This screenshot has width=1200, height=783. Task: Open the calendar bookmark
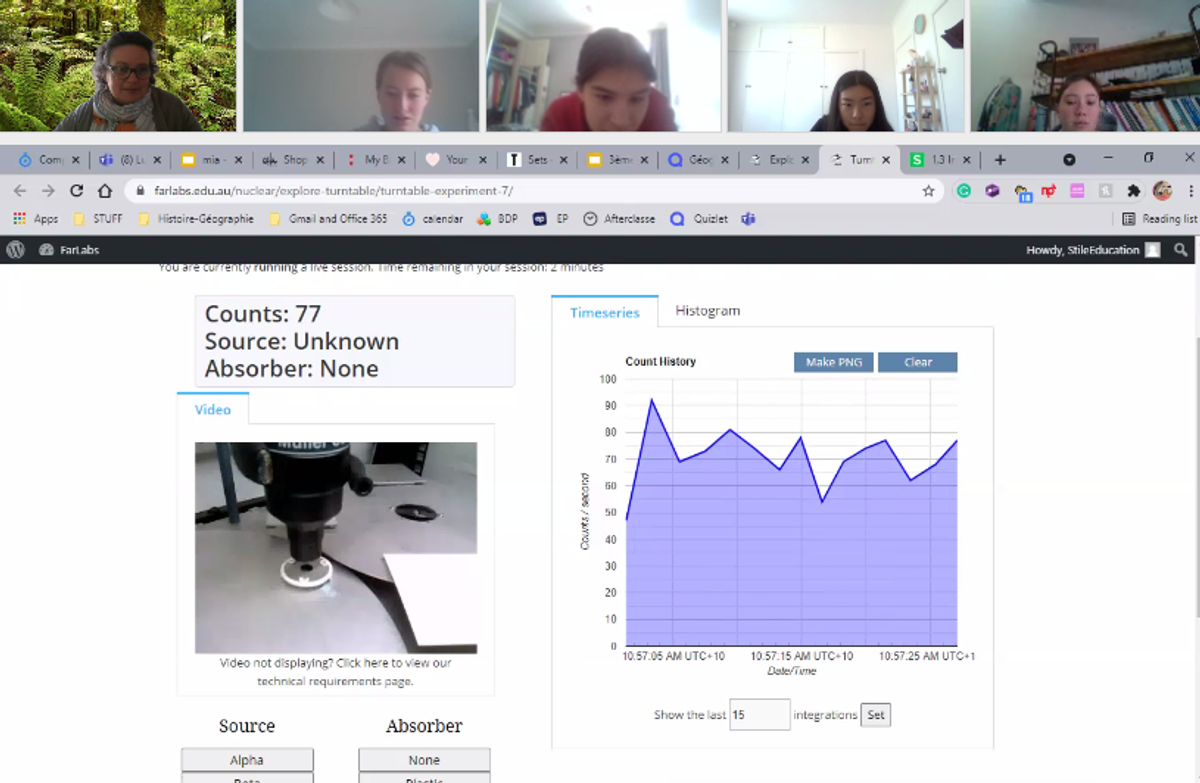432,219
